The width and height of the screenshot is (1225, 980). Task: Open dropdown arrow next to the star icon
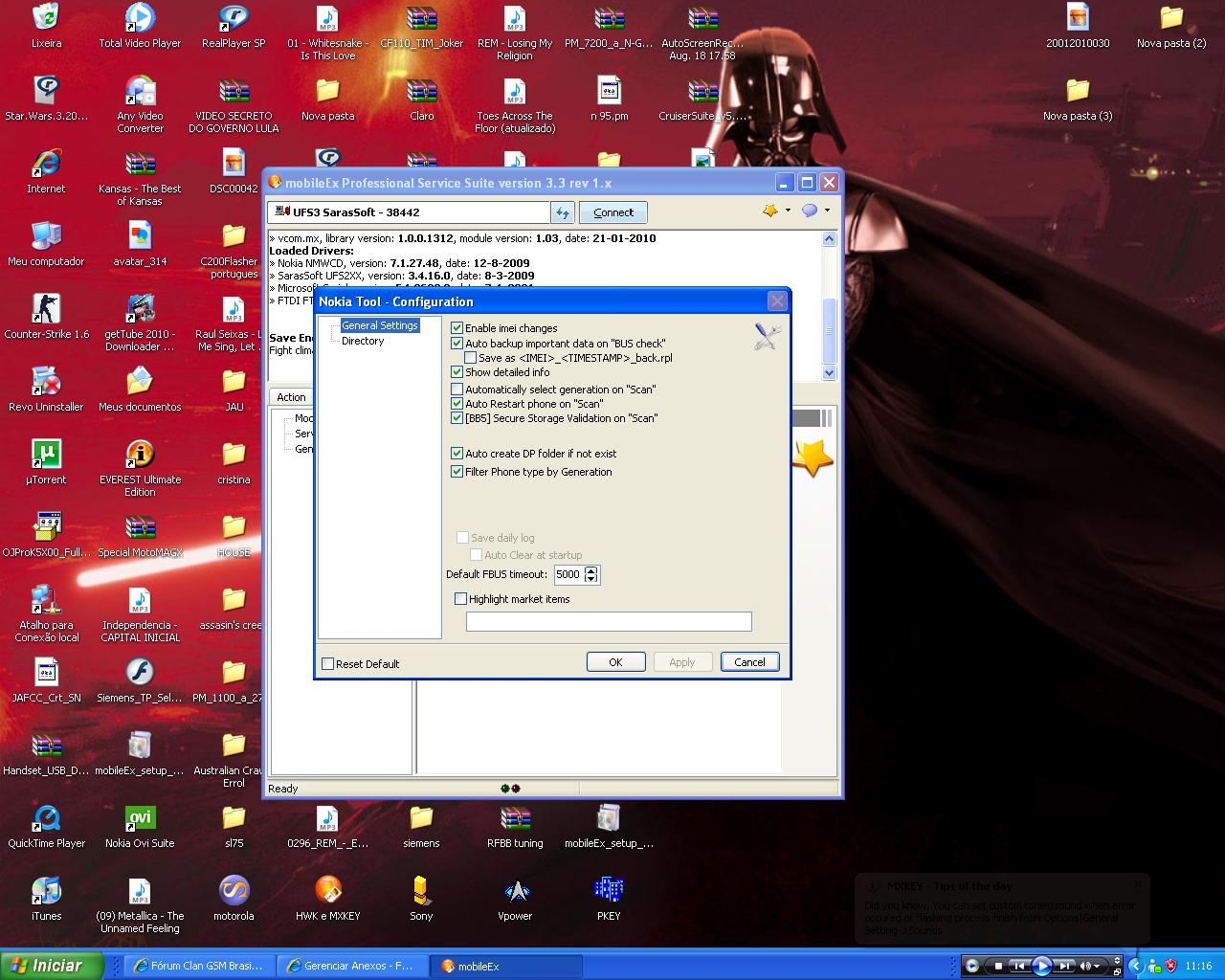788,211
